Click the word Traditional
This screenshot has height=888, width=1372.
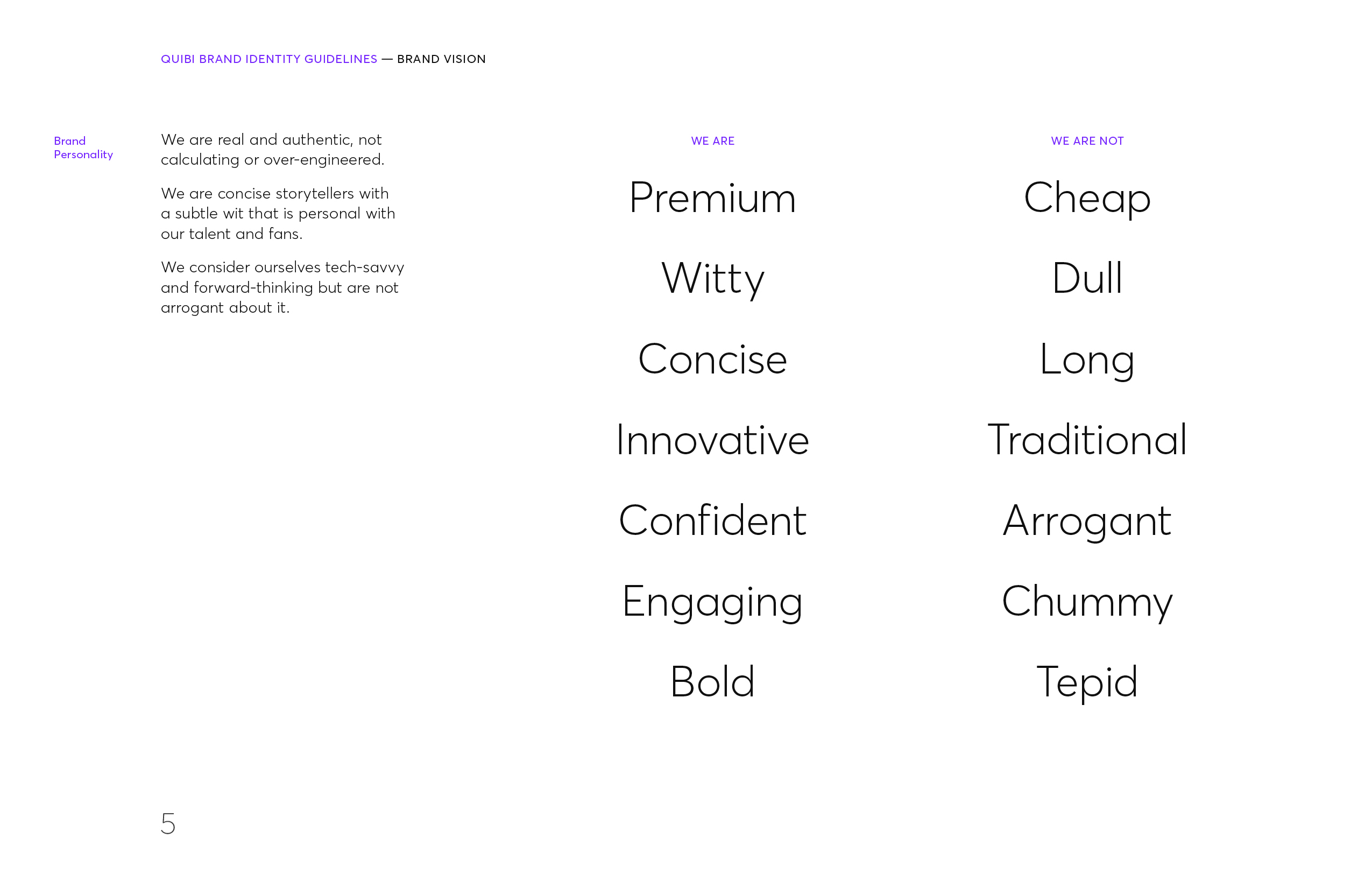click(x=1087, y=439)
